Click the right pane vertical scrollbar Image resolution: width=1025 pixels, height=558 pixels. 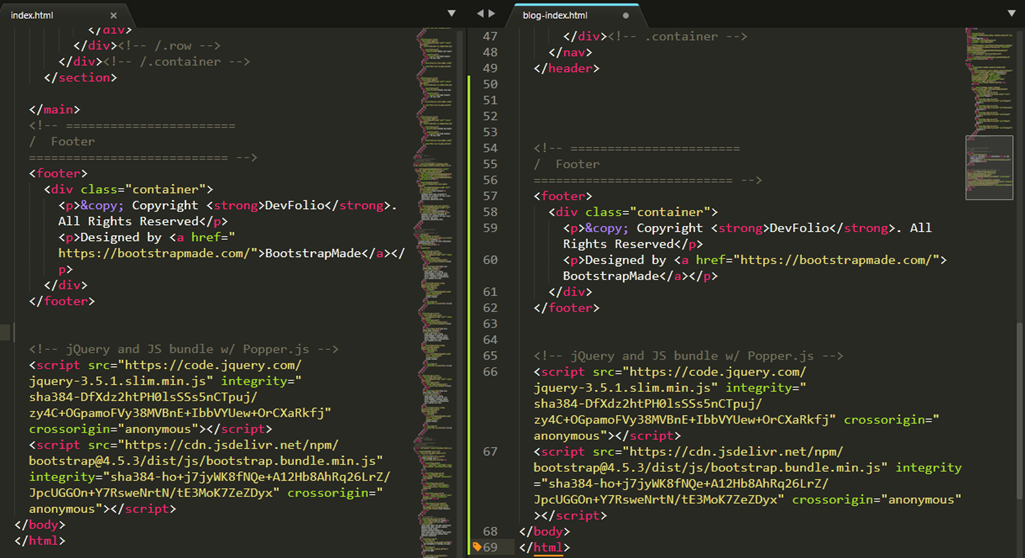[x=1020, y=261]
